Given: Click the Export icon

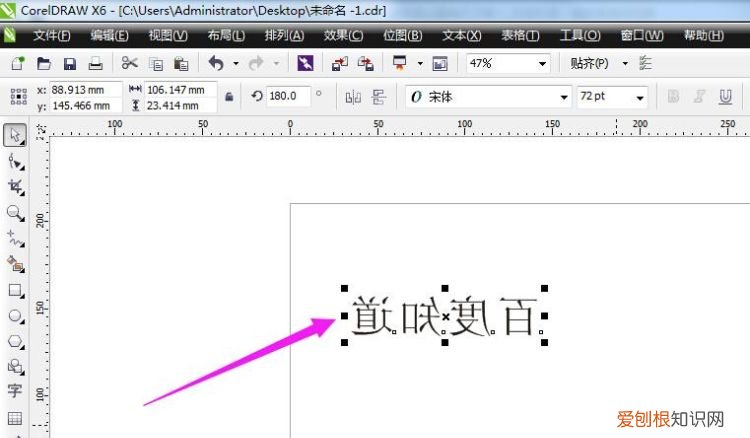Looking at the screenshot, I should (x=365, y=63).
